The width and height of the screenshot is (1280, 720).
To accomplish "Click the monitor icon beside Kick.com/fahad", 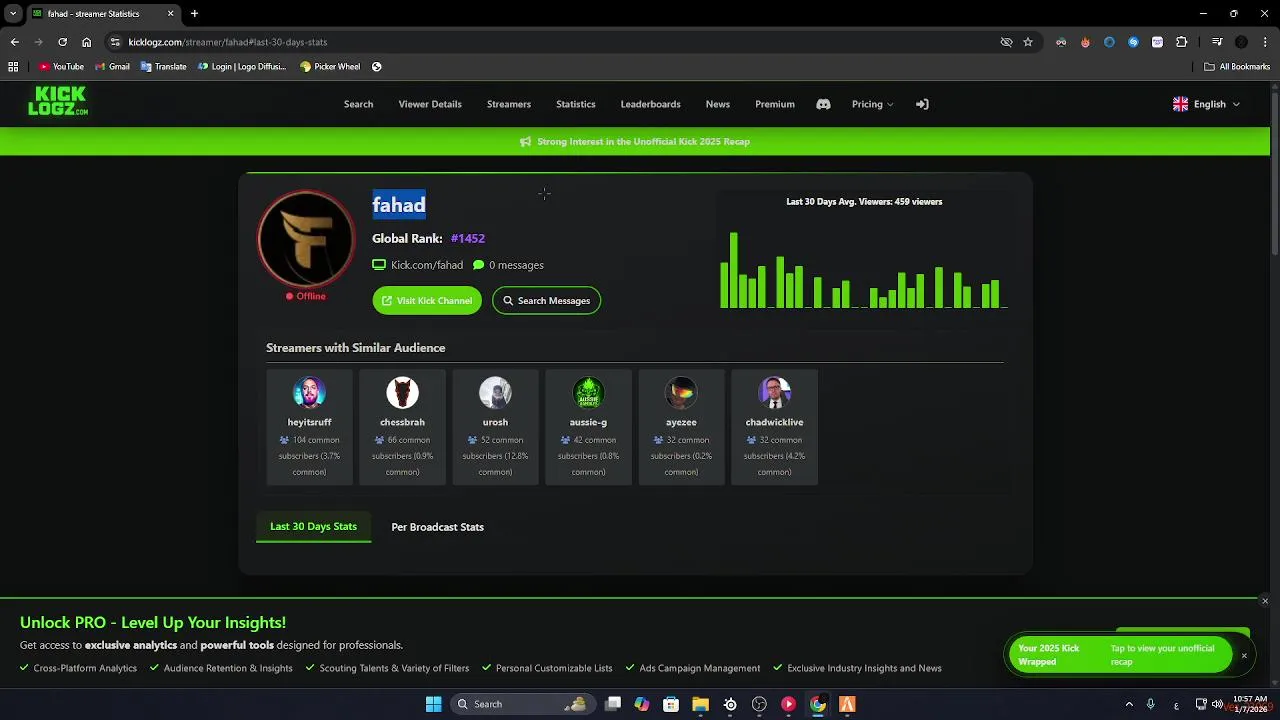I will 379,265.
